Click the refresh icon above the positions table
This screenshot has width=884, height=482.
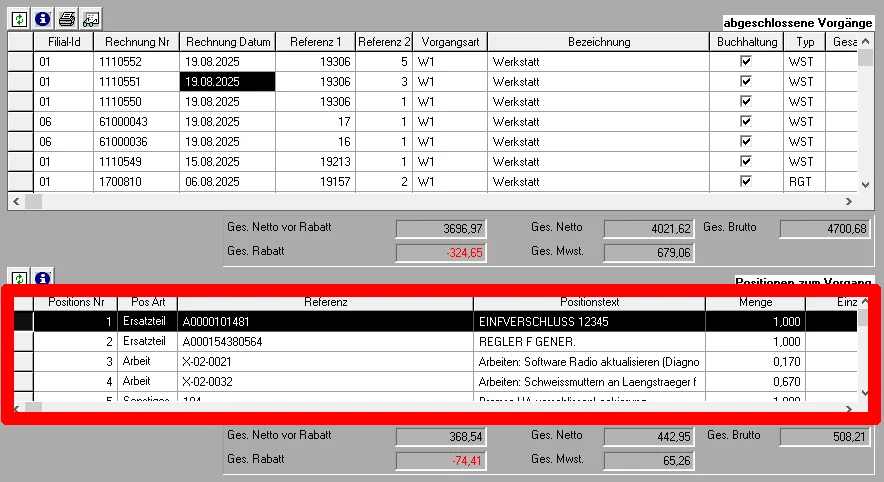pos(19,277)
